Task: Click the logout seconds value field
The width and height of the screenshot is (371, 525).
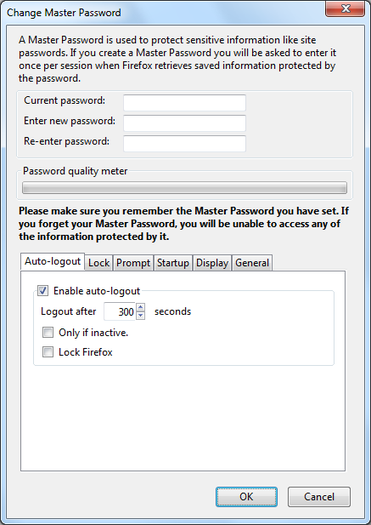Action: 120,312
